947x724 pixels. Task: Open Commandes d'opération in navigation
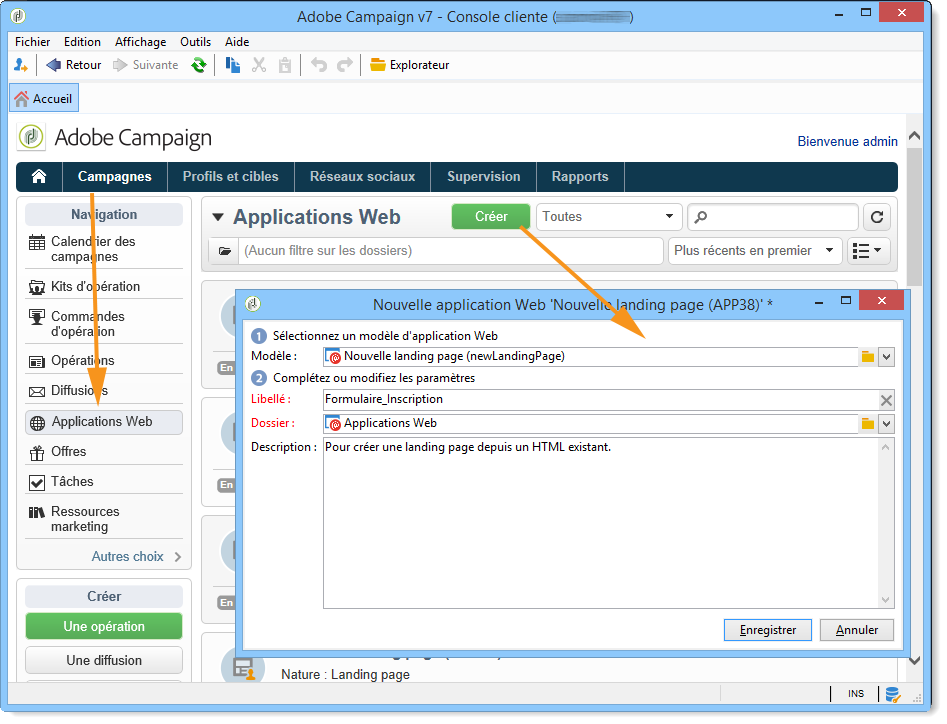[x=104, y=324]
